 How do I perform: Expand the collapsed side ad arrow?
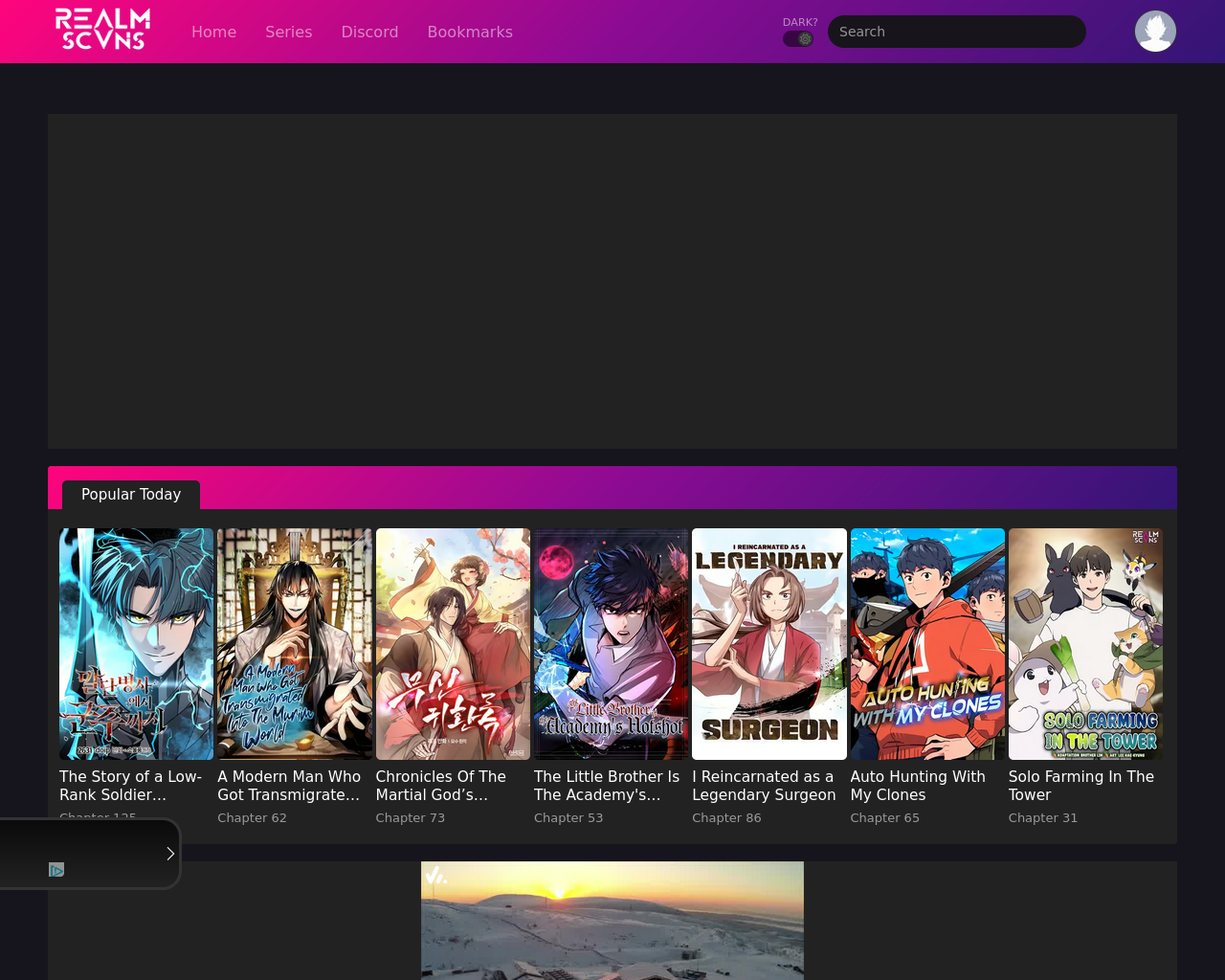point(170,854)
